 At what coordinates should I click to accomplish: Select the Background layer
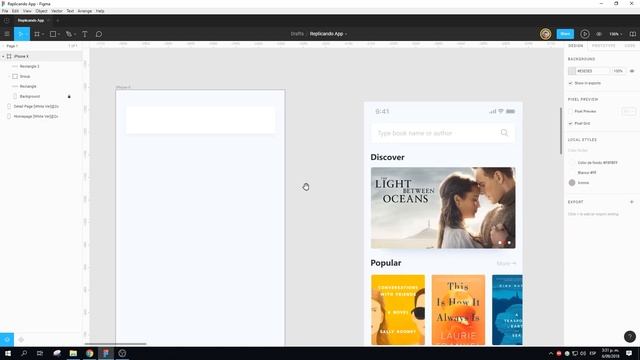[x=30, y=96]
